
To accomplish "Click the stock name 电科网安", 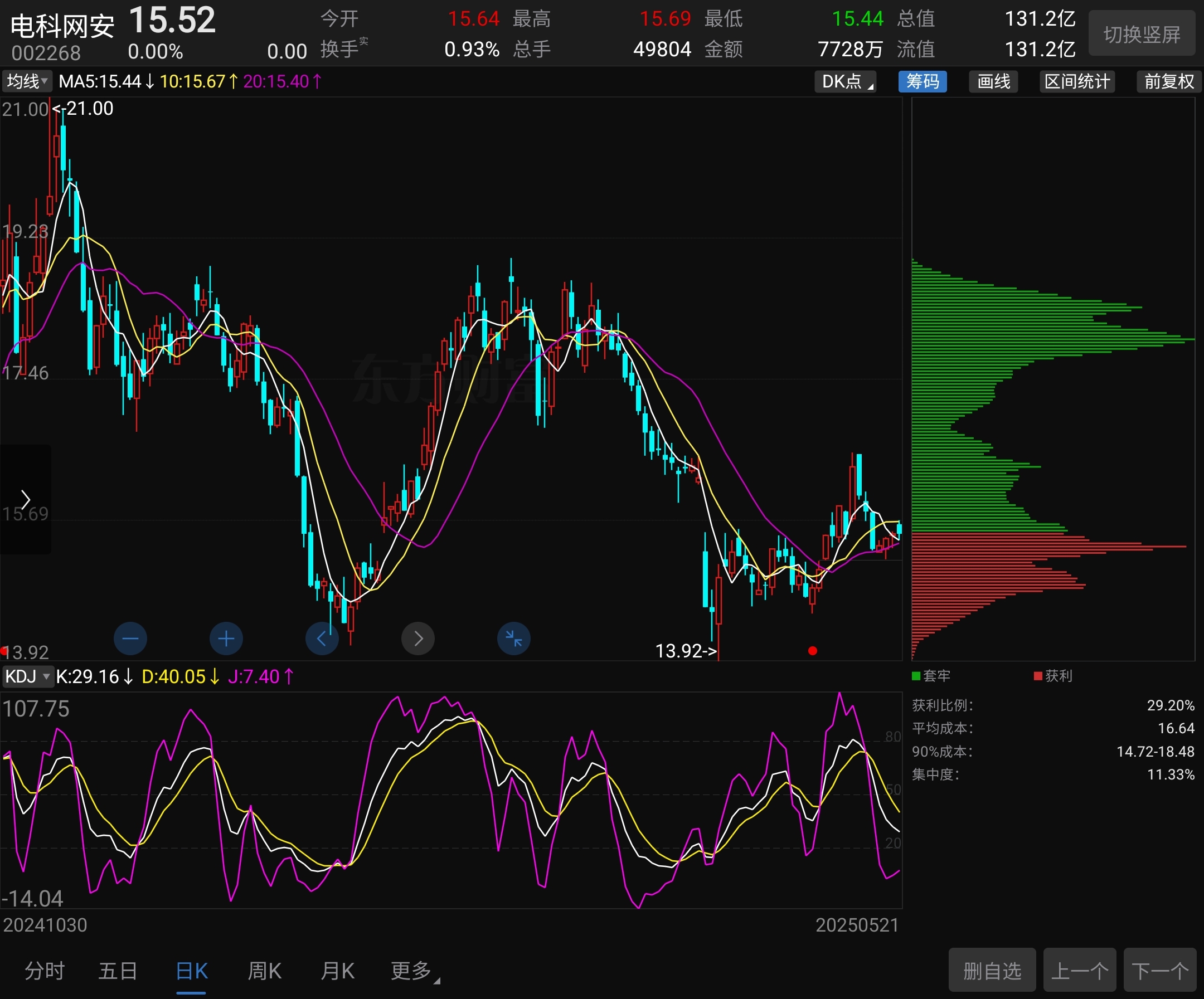I will pos(62,26).
